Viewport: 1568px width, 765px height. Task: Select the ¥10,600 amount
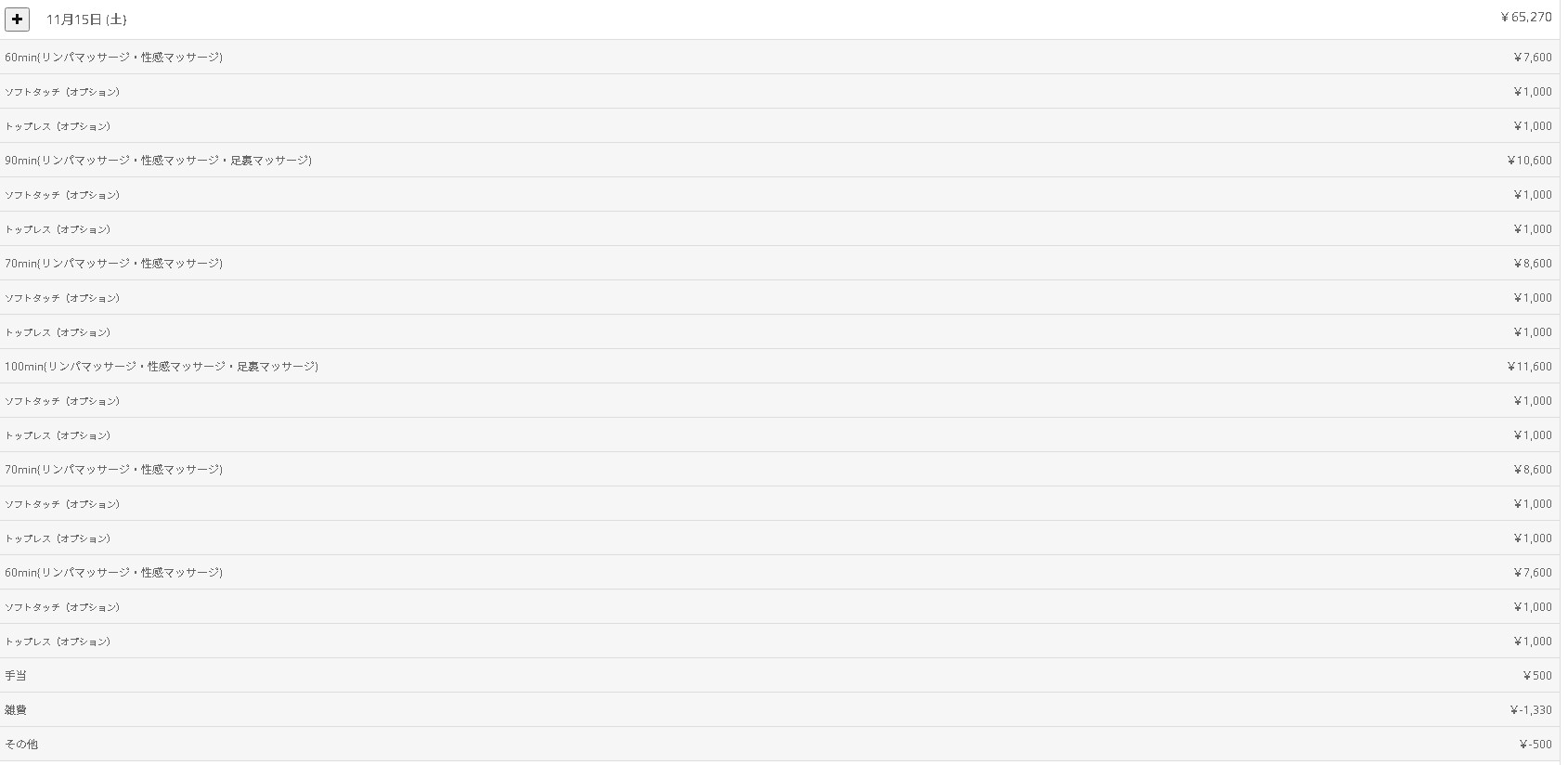pyautogui.click(x=1529, y=161)
